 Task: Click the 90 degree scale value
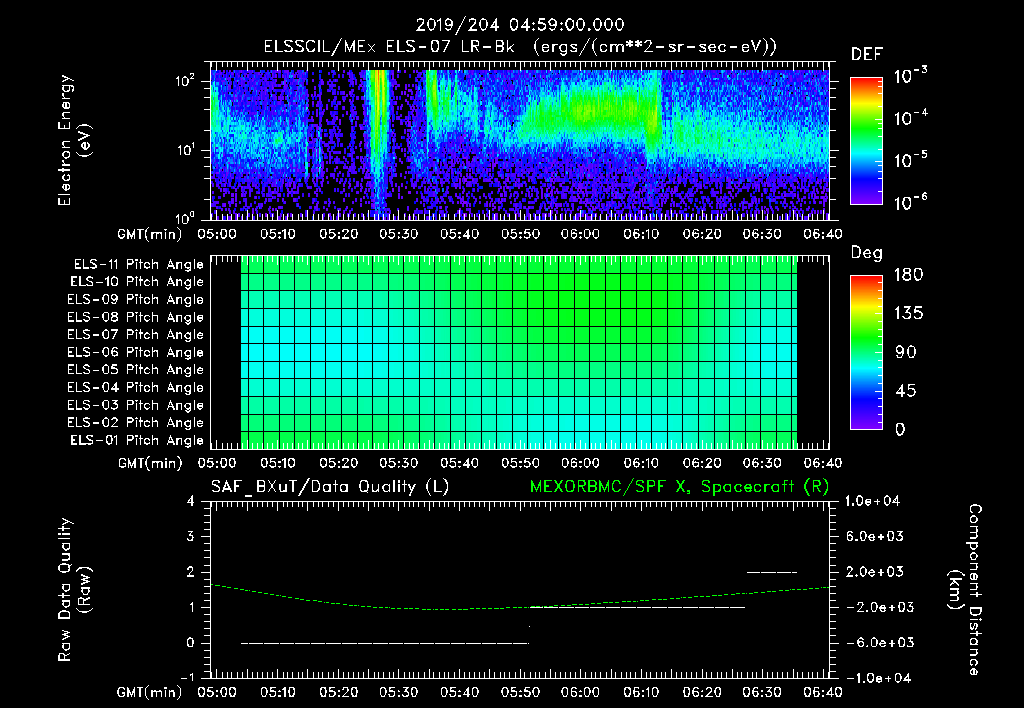pos(906,352)
